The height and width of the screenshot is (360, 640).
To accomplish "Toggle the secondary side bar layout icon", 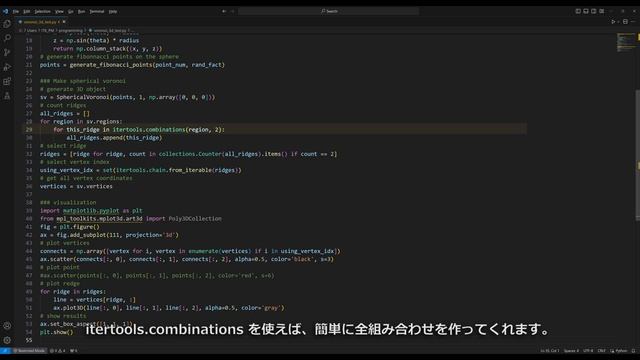I will coord(593,11).
